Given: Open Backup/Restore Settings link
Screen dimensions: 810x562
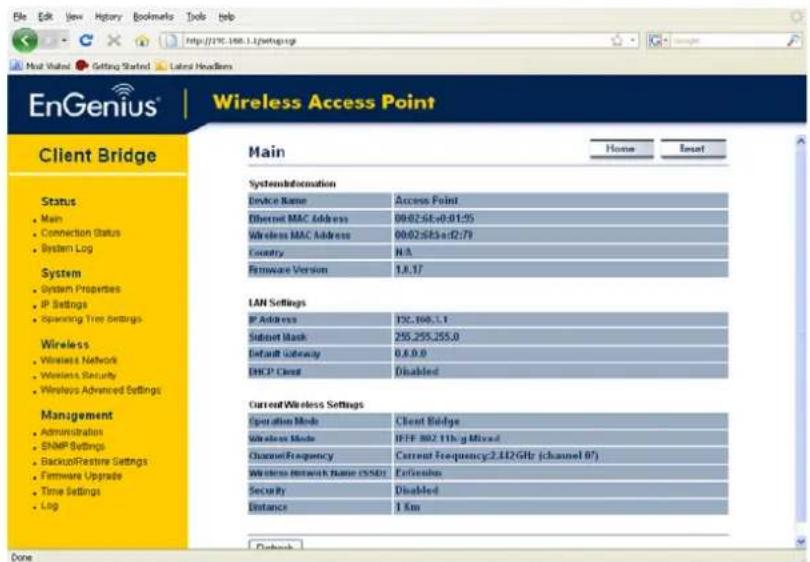Looking at the screenshot, I should [94, 461].
